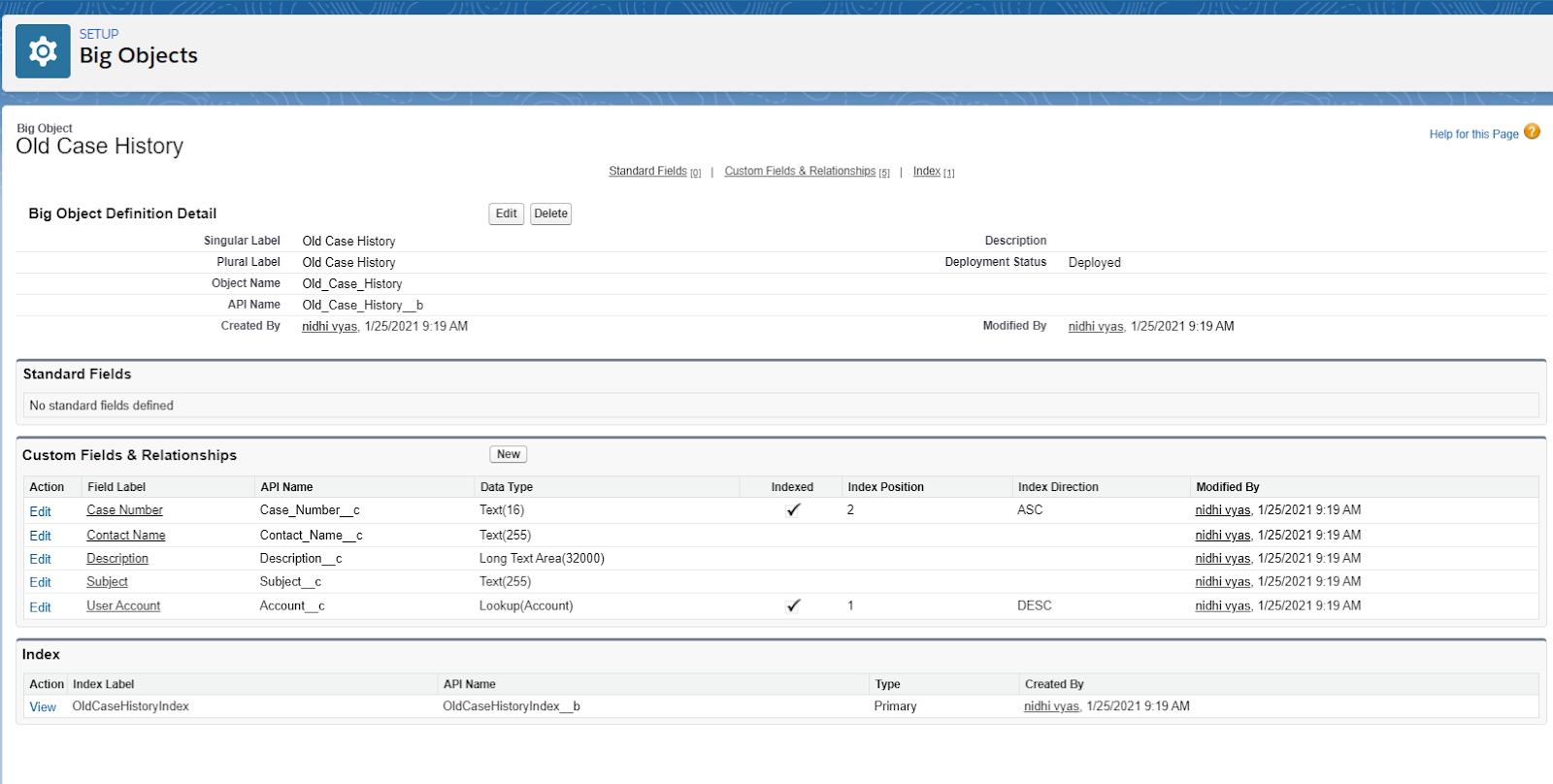Viewport: 1553px width, 784px height.
Task: Open the Contact Name field label
Action: pos(126,535)
